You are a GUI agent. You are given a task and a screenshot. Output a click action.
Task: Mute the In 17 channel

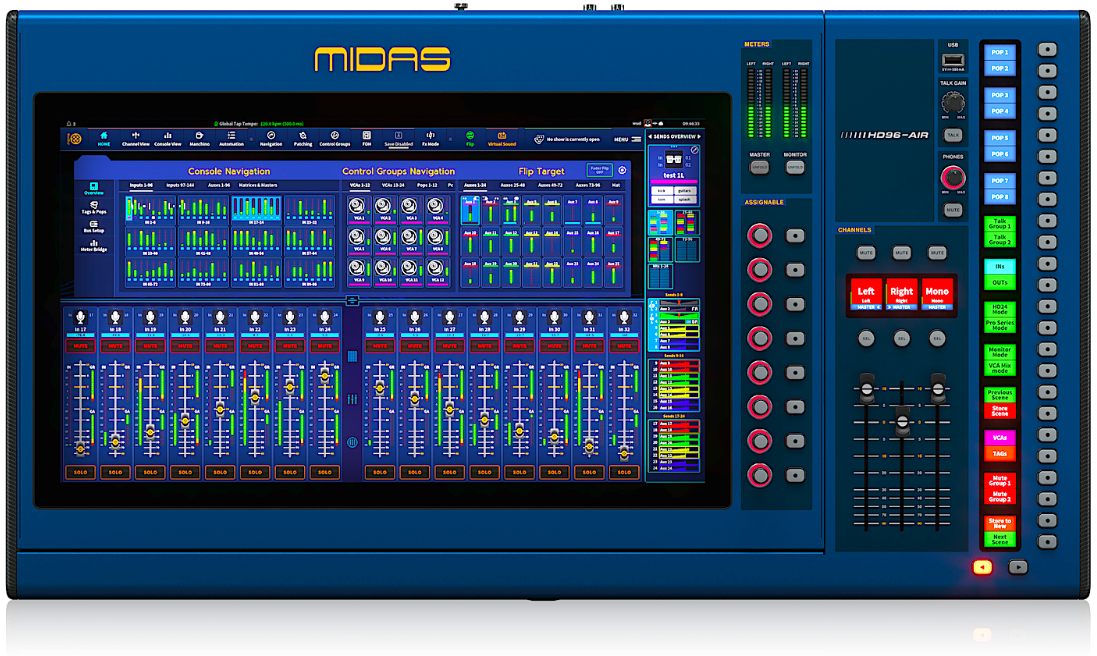(x=80, y=346)
